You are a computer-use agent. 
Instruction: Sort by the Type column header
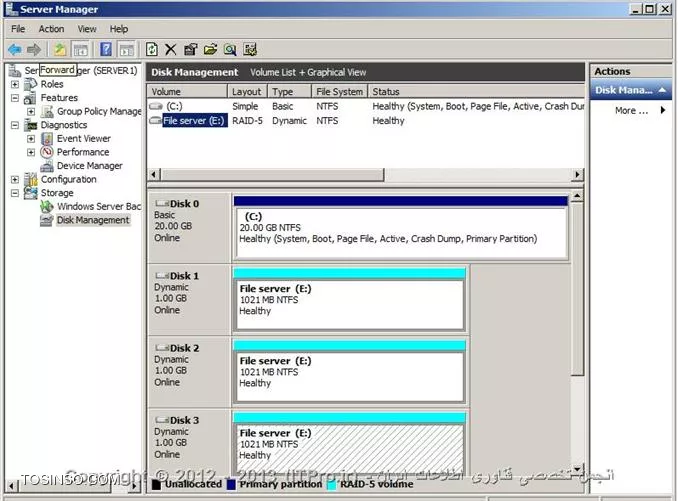point(289,92)
